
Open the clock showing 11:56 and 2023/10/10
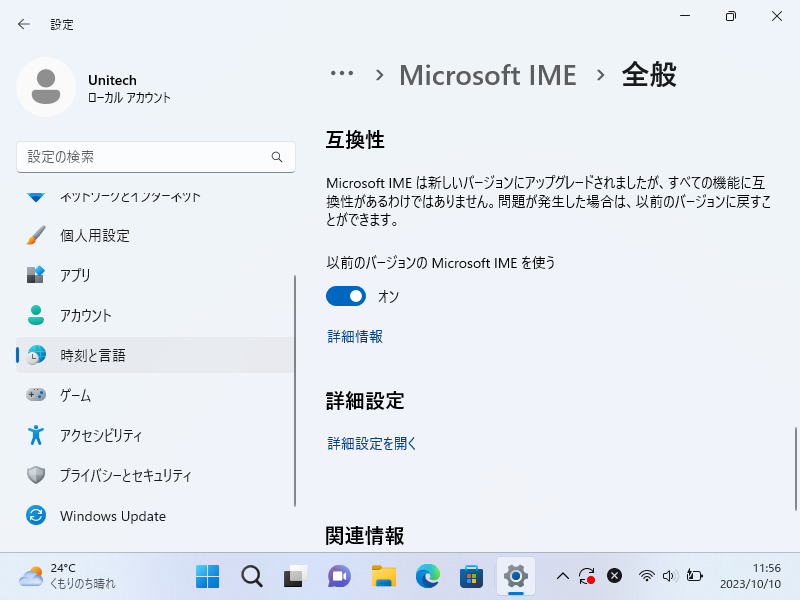point(750,576)
